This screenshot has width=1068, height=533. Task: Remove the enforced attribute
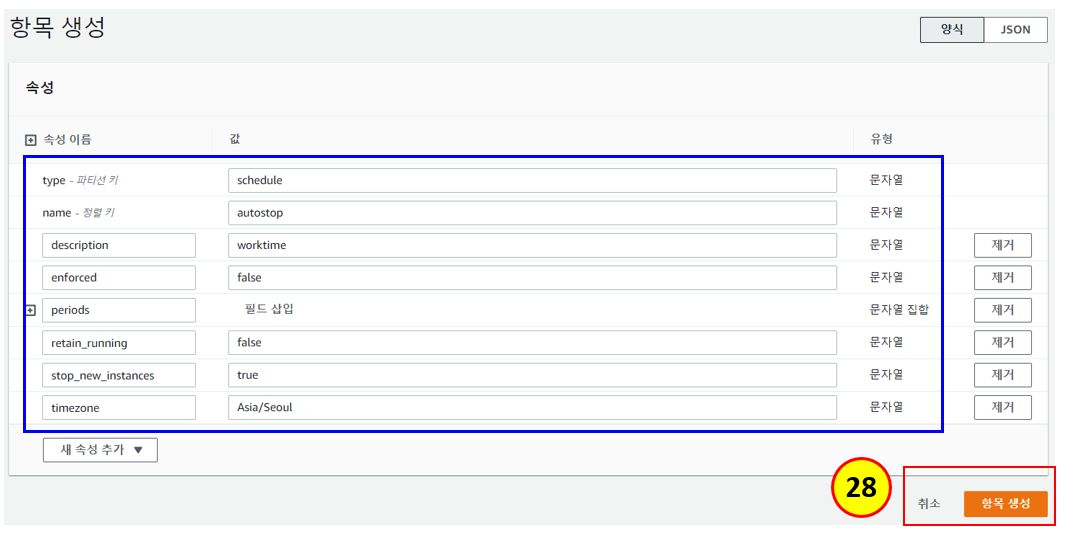tap(1003, 278)
